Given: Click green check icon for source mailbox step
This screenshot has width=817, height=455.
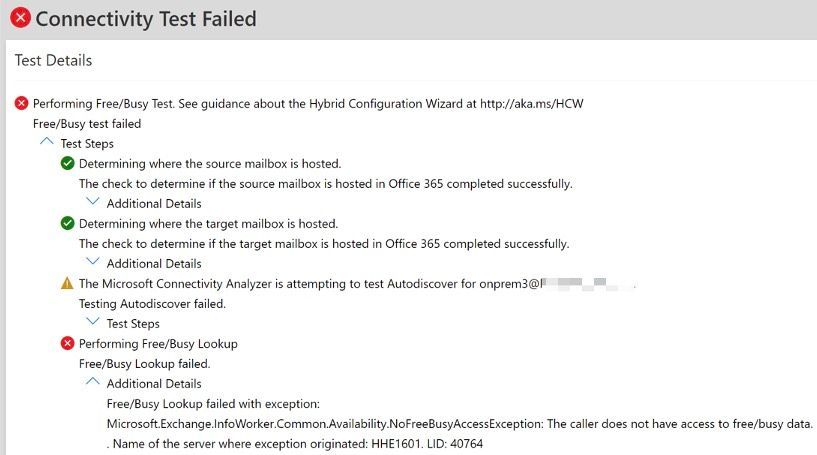Looking at the screenshot, I should (x=68, y=163).
